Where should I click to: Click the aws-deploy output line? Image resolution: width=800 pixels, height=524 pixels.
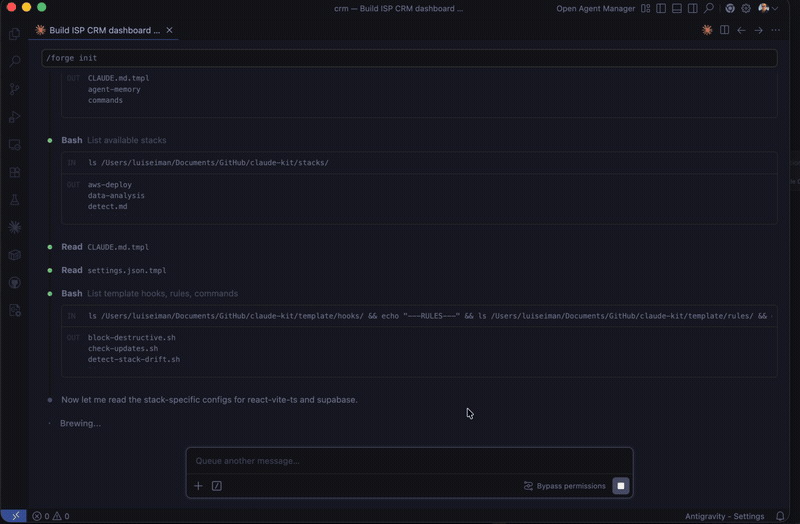[110, 185]
